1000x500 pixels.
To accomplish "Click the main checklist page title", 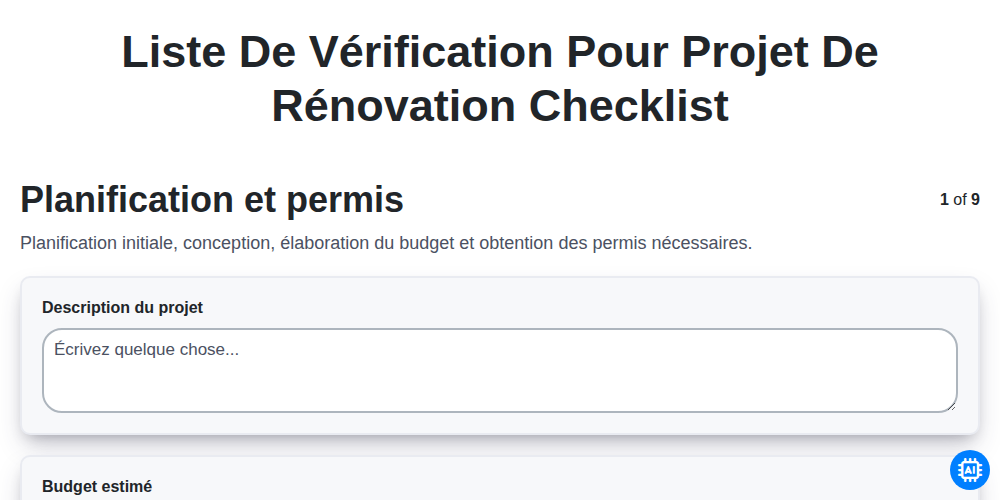I will click(x=500, y=79).
